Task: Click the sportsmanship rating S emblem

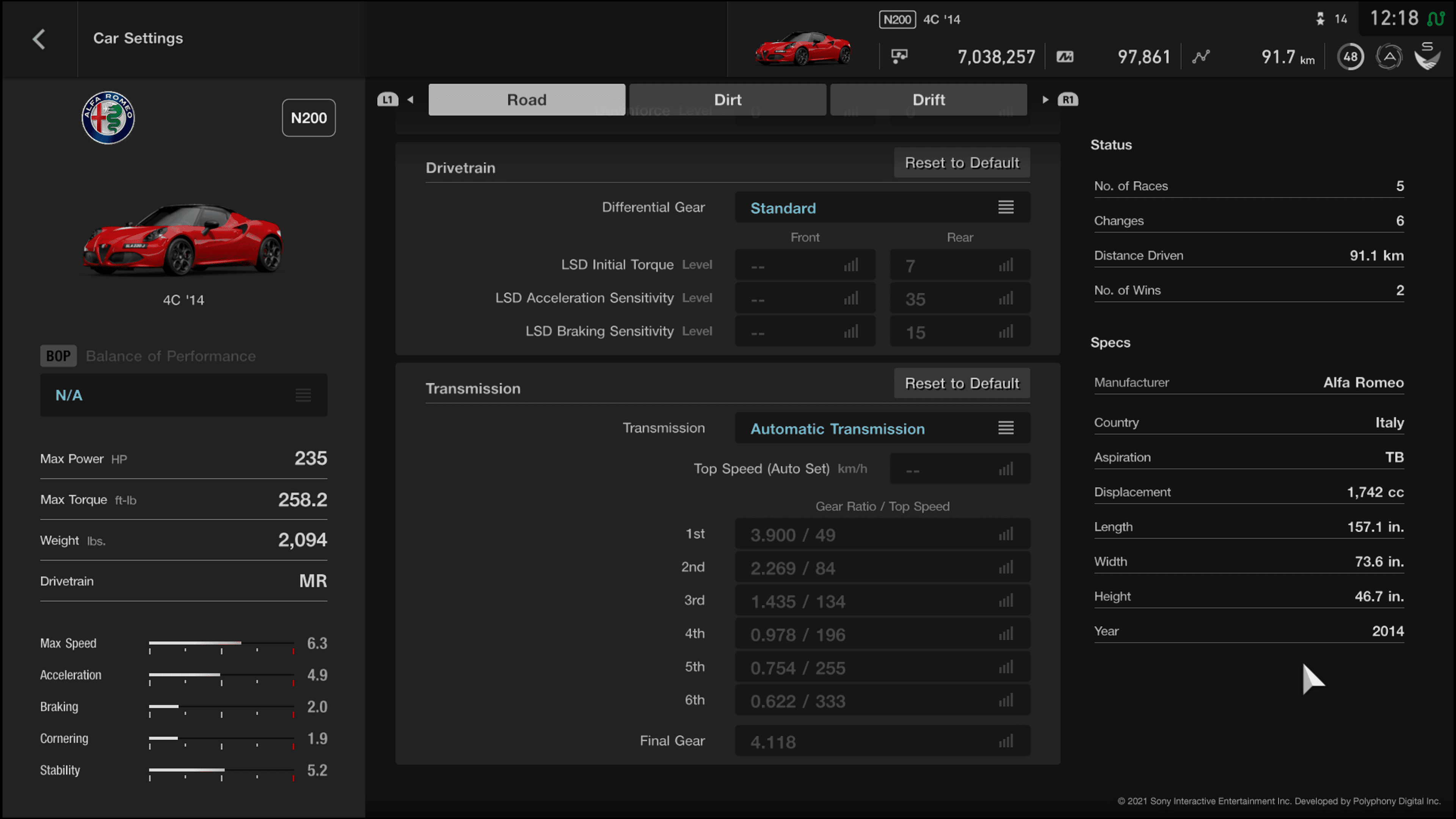Action: 1428,56
